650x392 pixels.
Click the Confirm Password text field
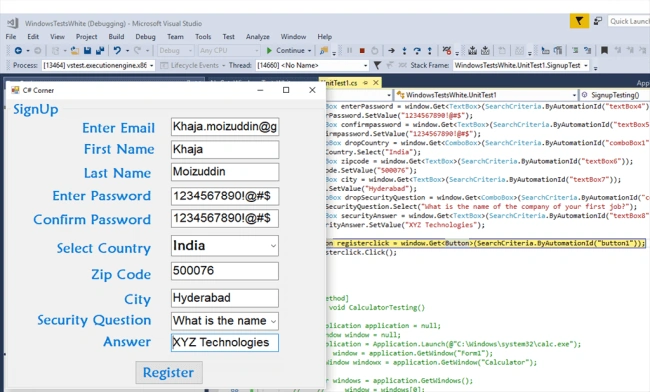225,218
